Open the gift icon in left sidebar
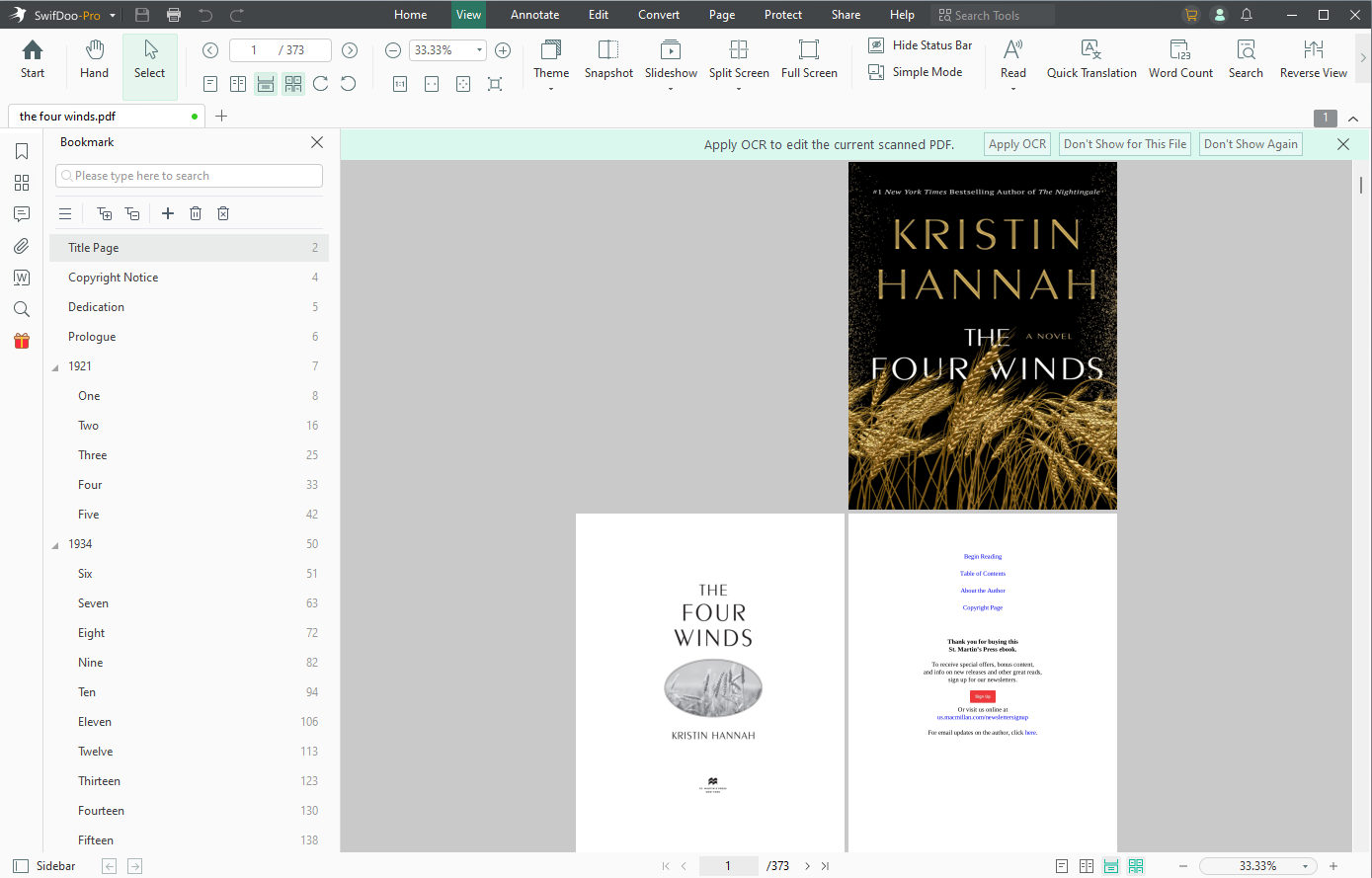The width and height of the screenshot is (1372, 878). pyautogui.click(x=22, y=341)
